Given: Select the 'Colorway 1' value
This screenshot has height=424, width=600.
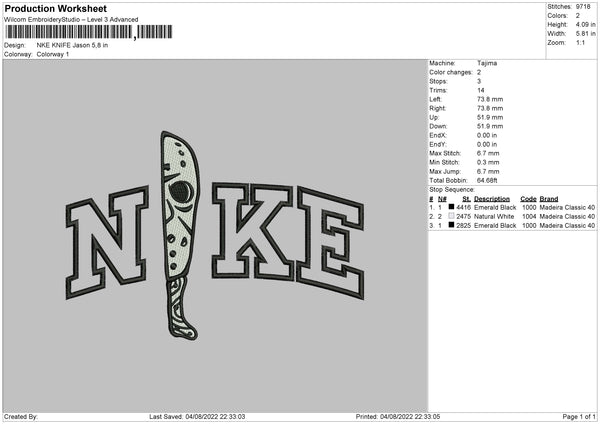Looking at the screenshot, I should (x=53, y=54).
